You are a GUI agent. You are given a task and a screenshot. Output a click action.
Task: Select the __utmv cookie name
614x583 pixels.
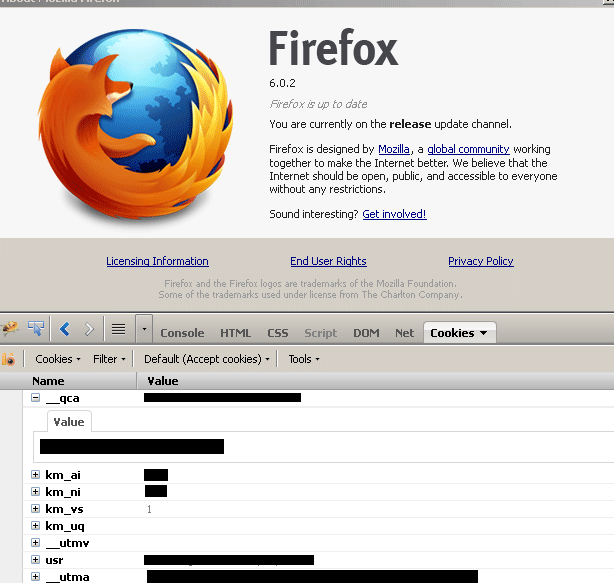(x=67, y=543)
